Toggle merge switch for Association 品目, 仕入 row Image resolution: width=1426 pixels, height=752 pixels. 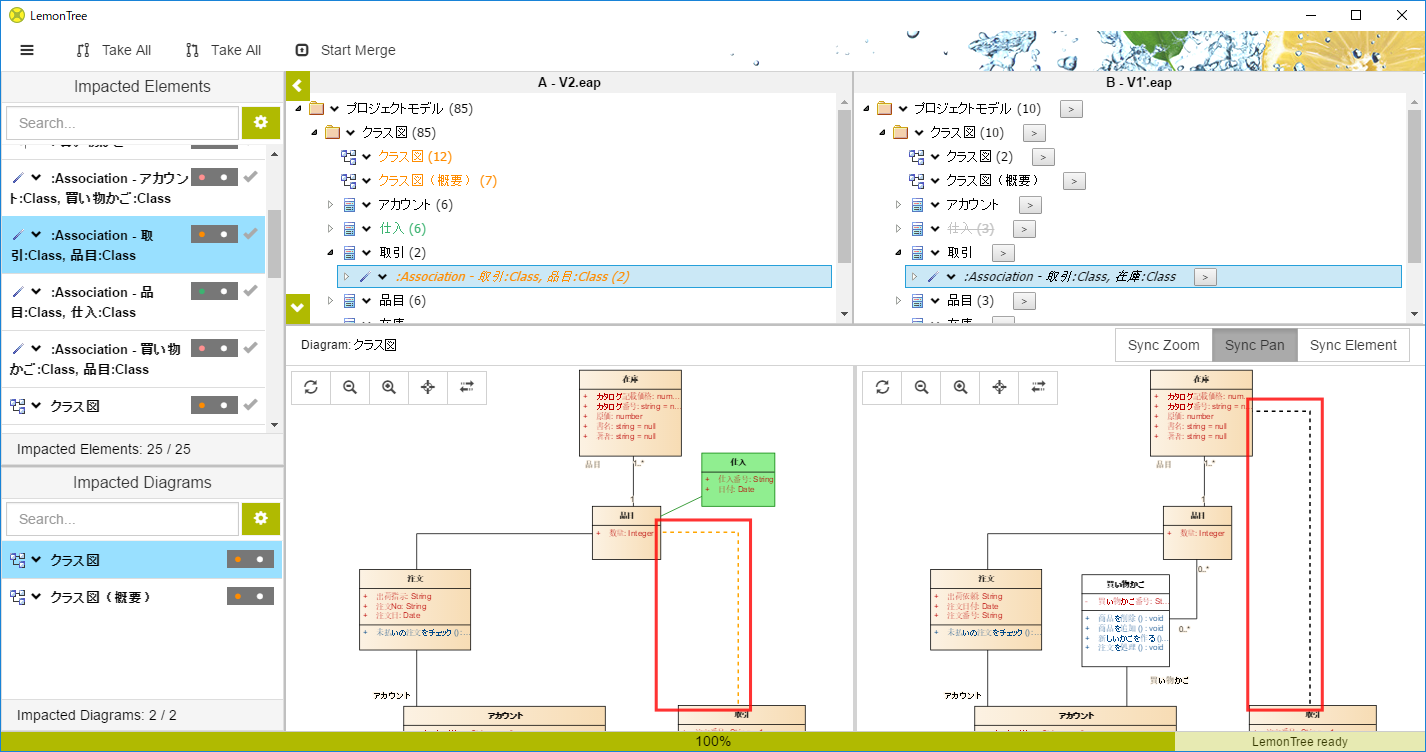coord(214,291)
